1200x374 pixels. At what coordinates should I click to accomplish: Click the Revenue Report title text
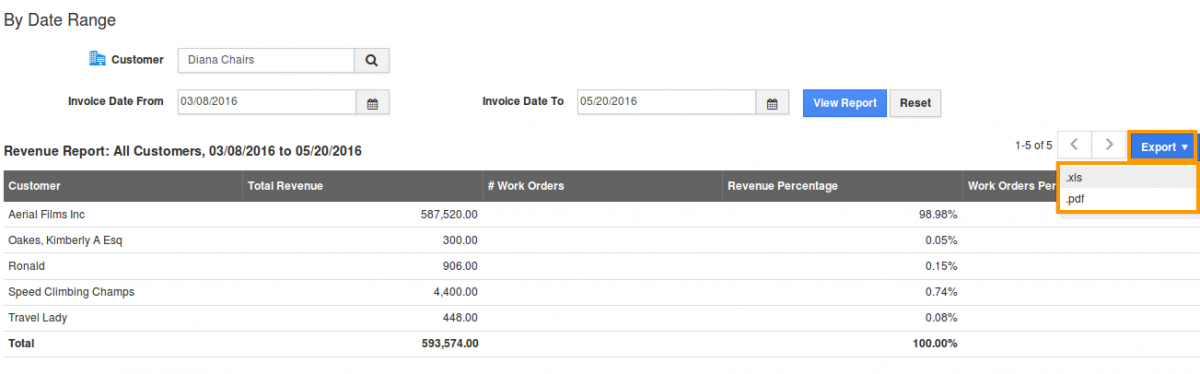point(183,152)
